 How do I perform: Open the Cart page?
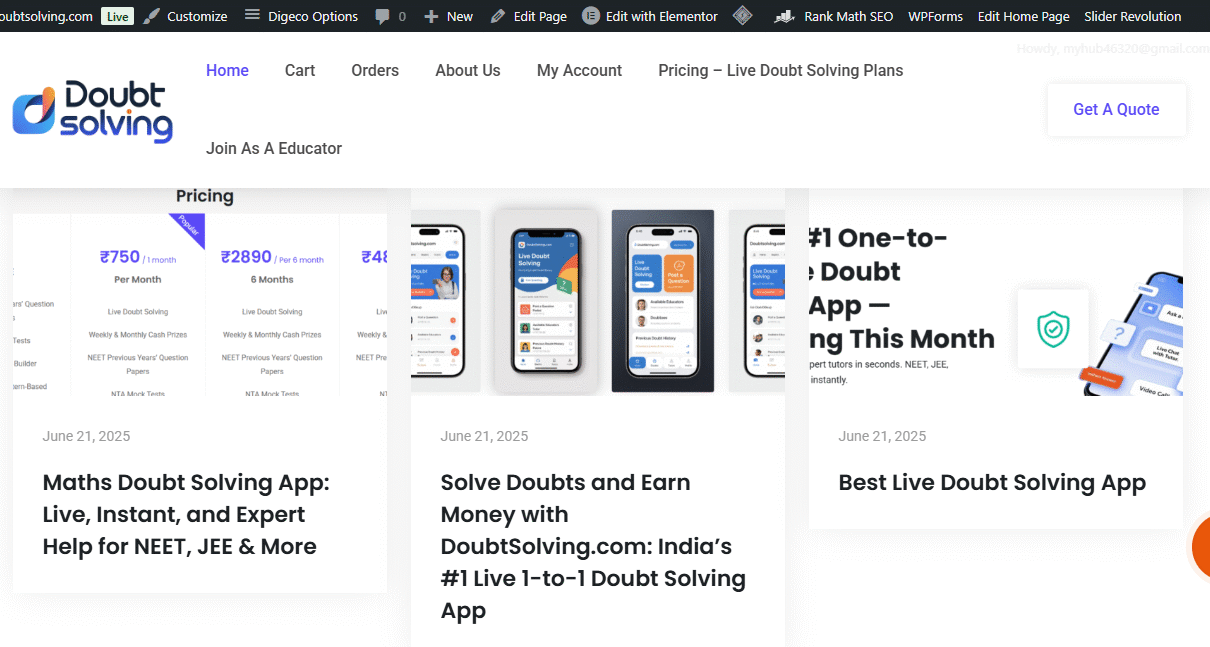pos(300,70)
